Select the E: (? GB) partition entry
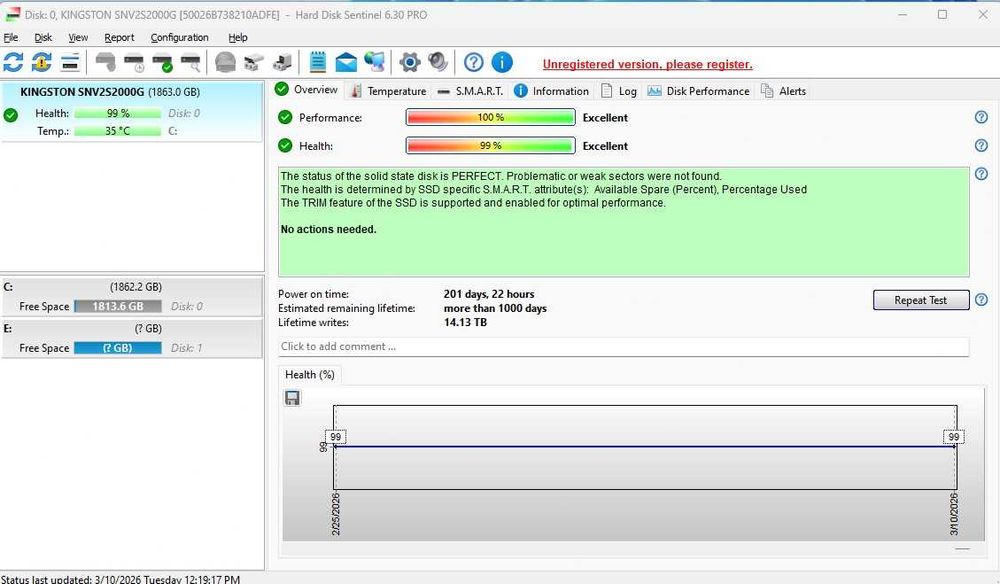The width and height of the screenshot is (1000, 584). tap(132, 338)
